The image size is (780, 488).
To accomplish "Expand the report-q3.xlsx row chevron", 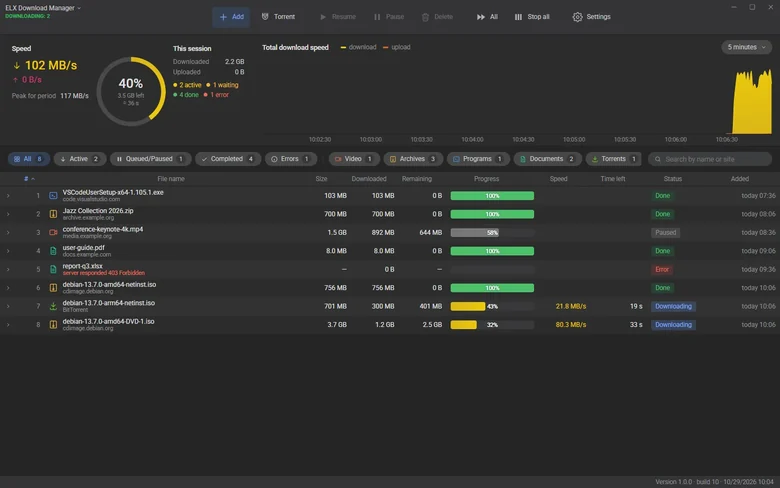I will (8, 270).
